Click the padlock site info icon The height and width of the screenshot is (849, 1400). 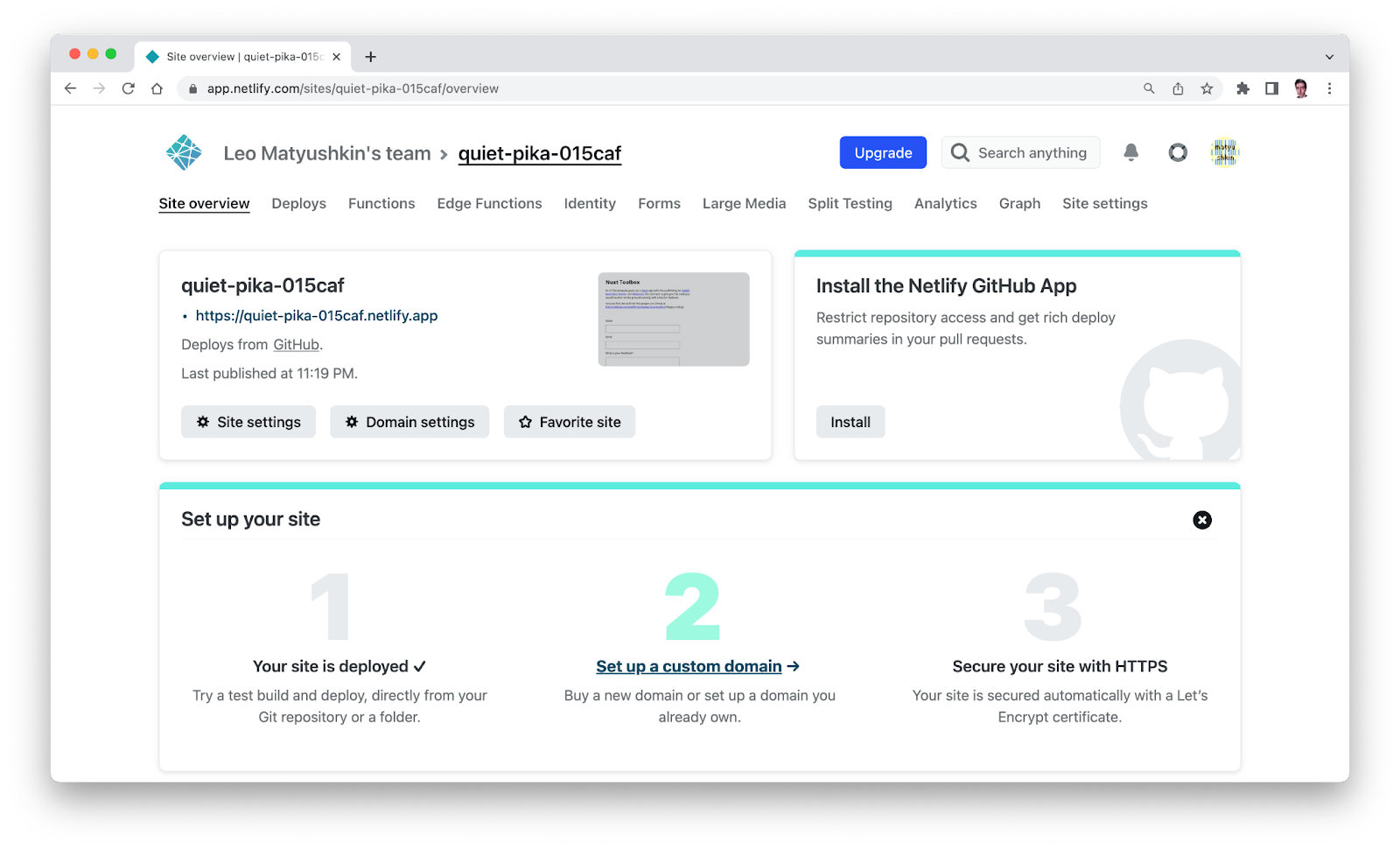192,88
